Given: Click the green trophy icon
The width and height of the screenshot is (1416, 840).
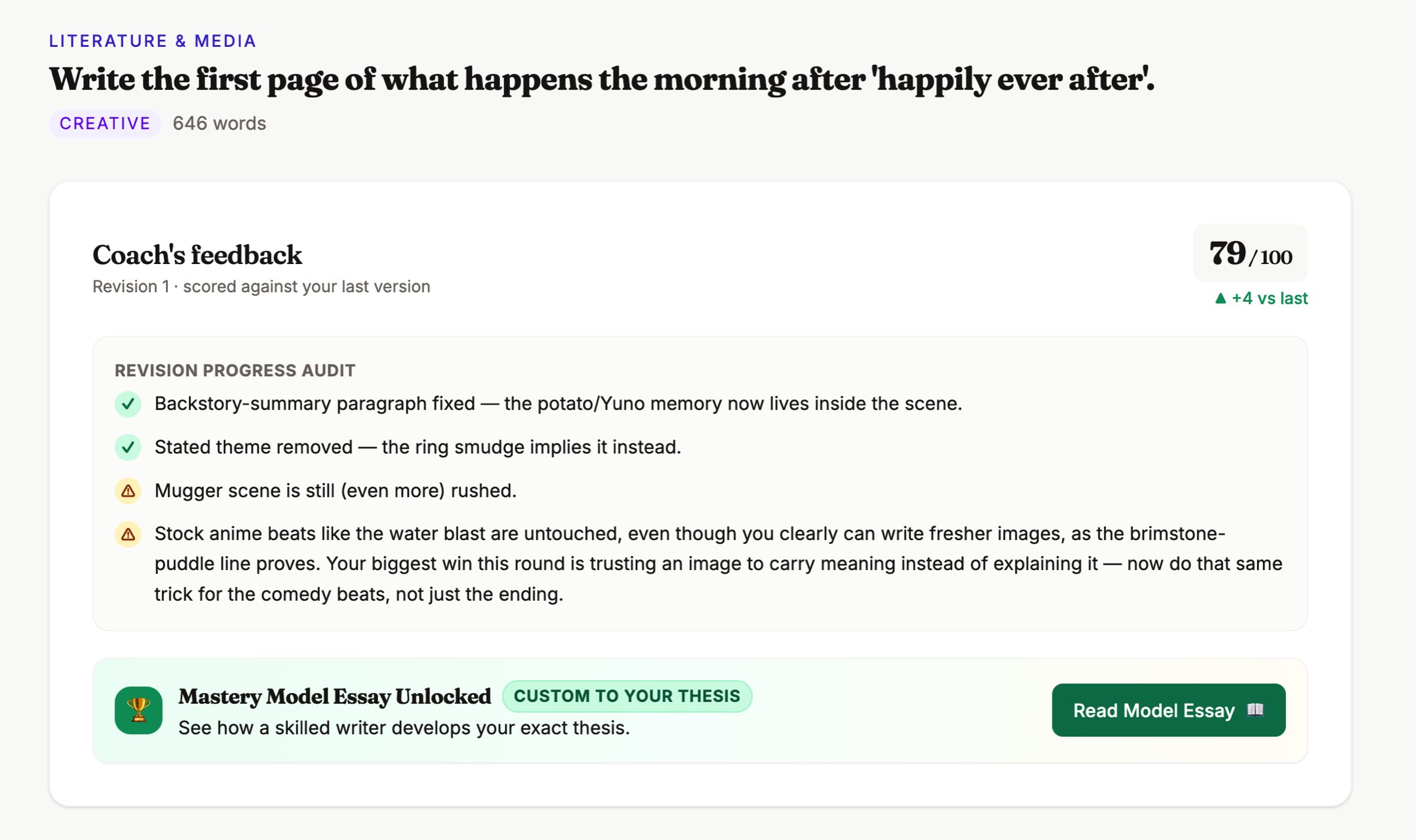Looking at the screenshot, I should pos(139,710).
